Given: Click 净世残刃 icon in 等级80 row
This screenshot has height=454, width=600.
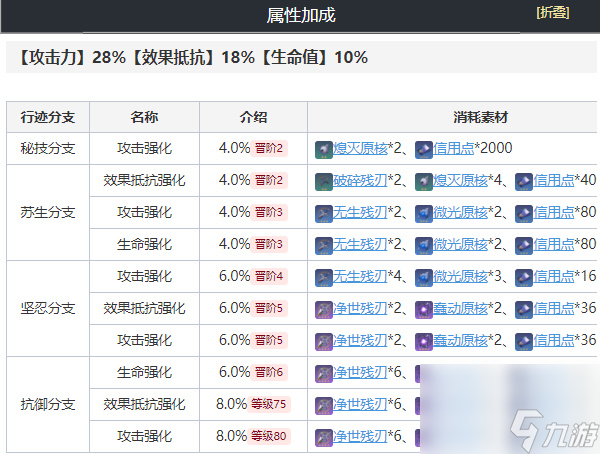Looking at the screenshot, I should pos(324,438).
